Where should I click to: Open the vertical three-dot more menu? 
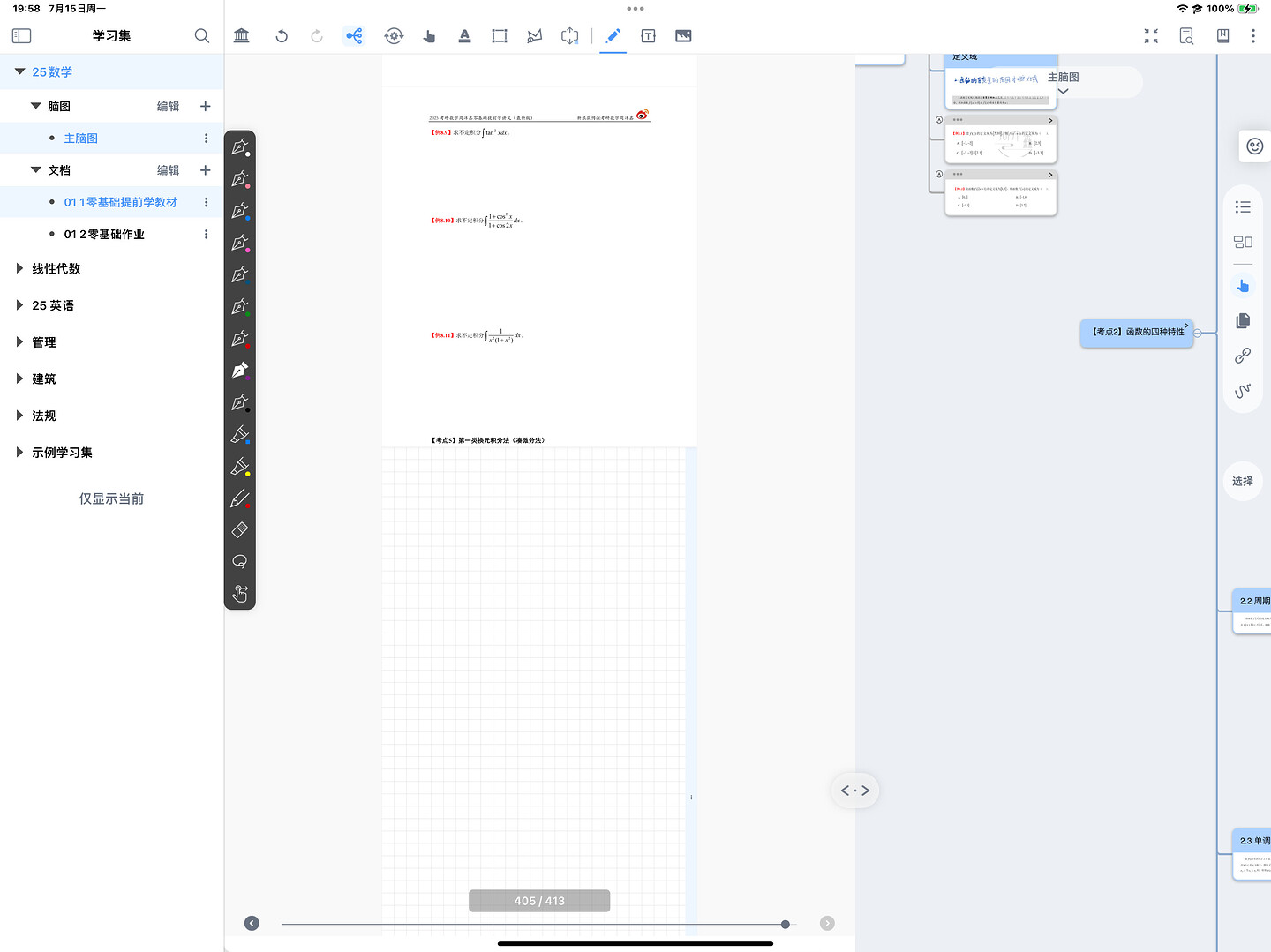[1252, 35]
